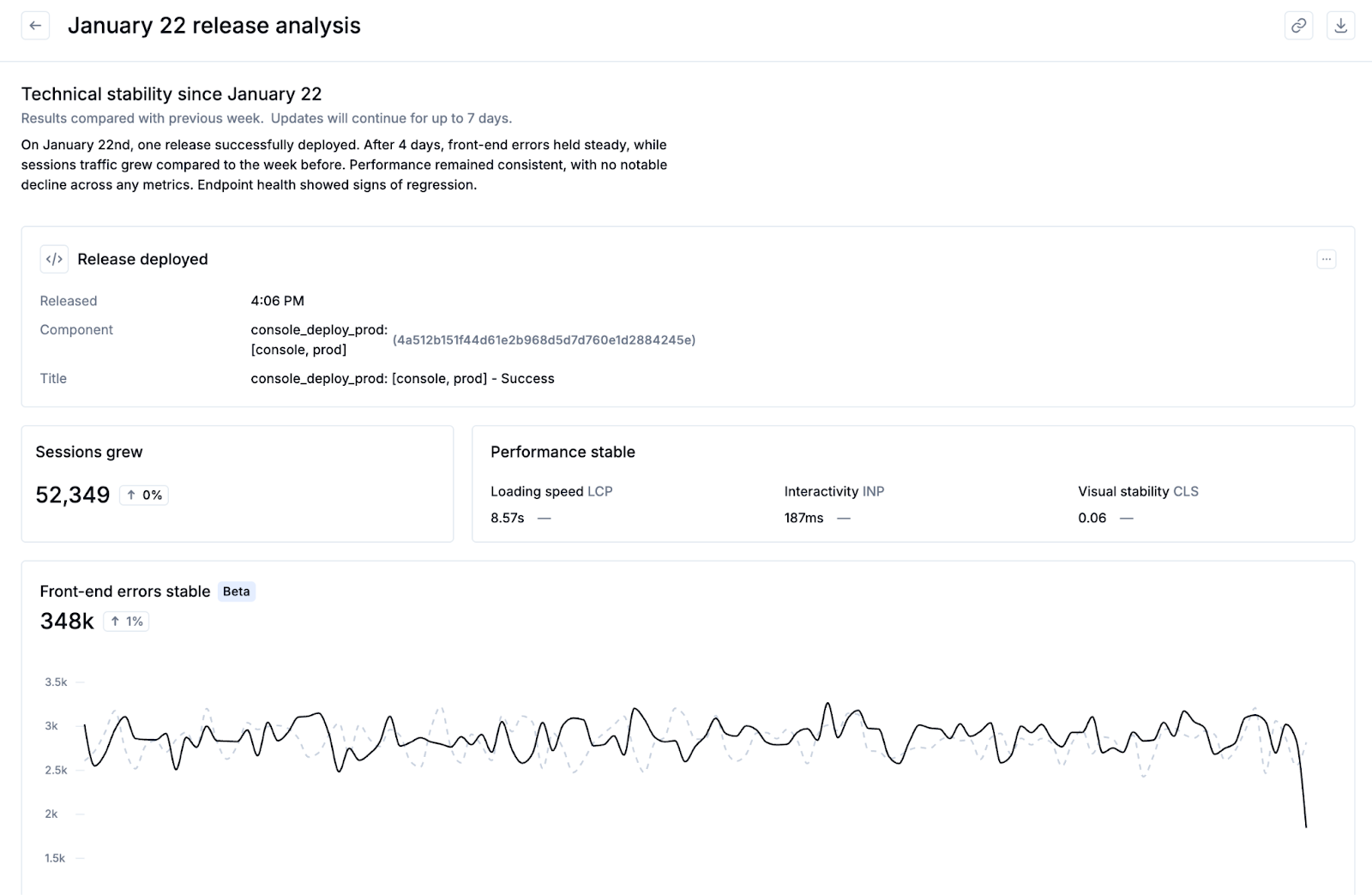The image size is (1372, 895).
Task: Select the Visual stability CLS metric
Action: 1138,491
